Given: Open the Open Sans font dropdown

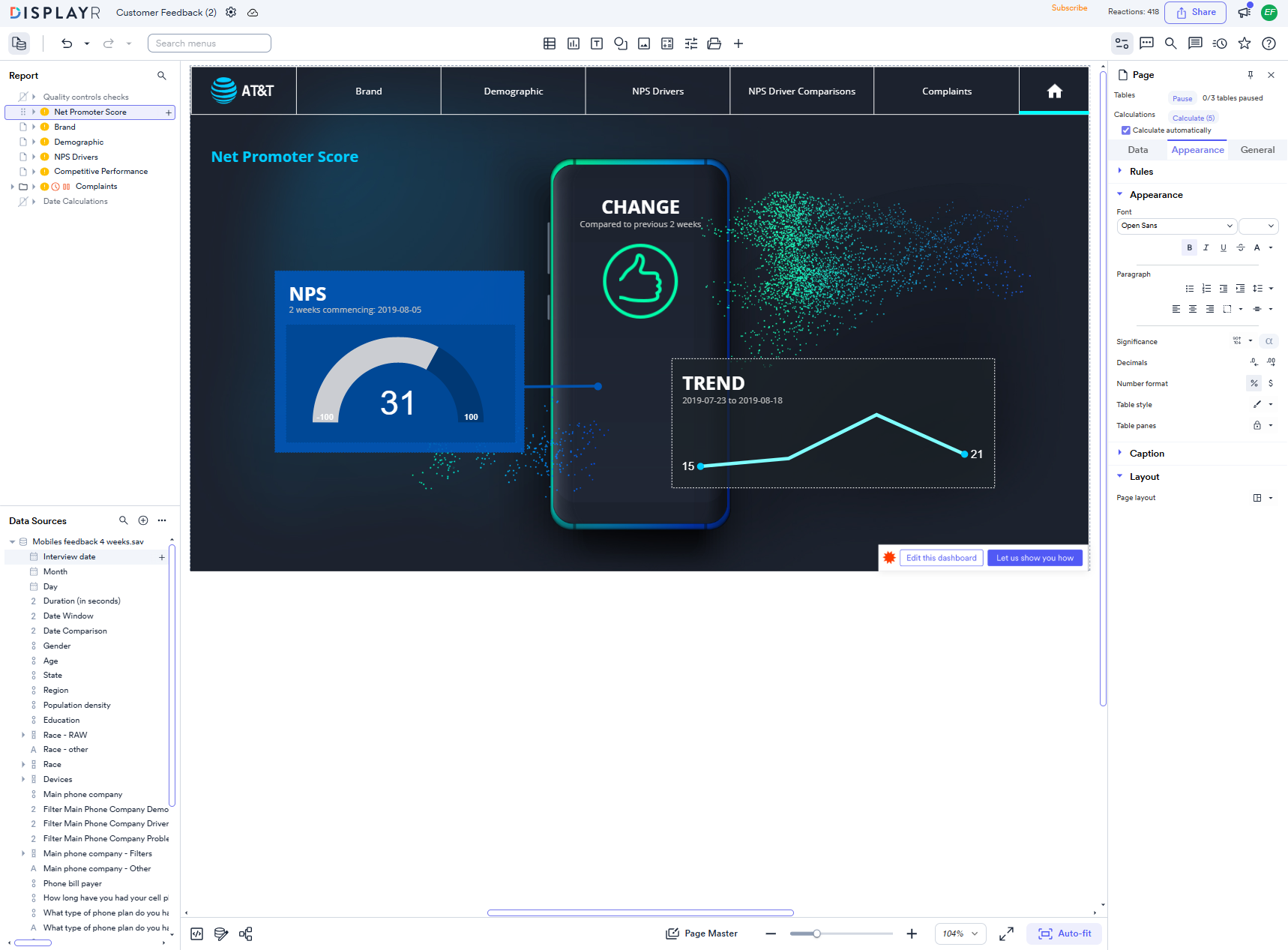Looking at the screenshot, I should [x=1176, y=226].
